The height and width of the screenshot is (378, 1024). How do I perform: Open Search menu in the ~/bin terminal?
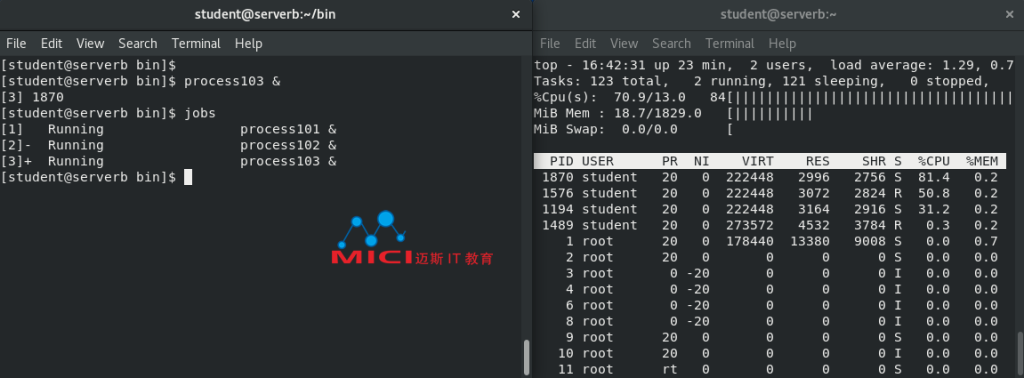pos(138,44)
